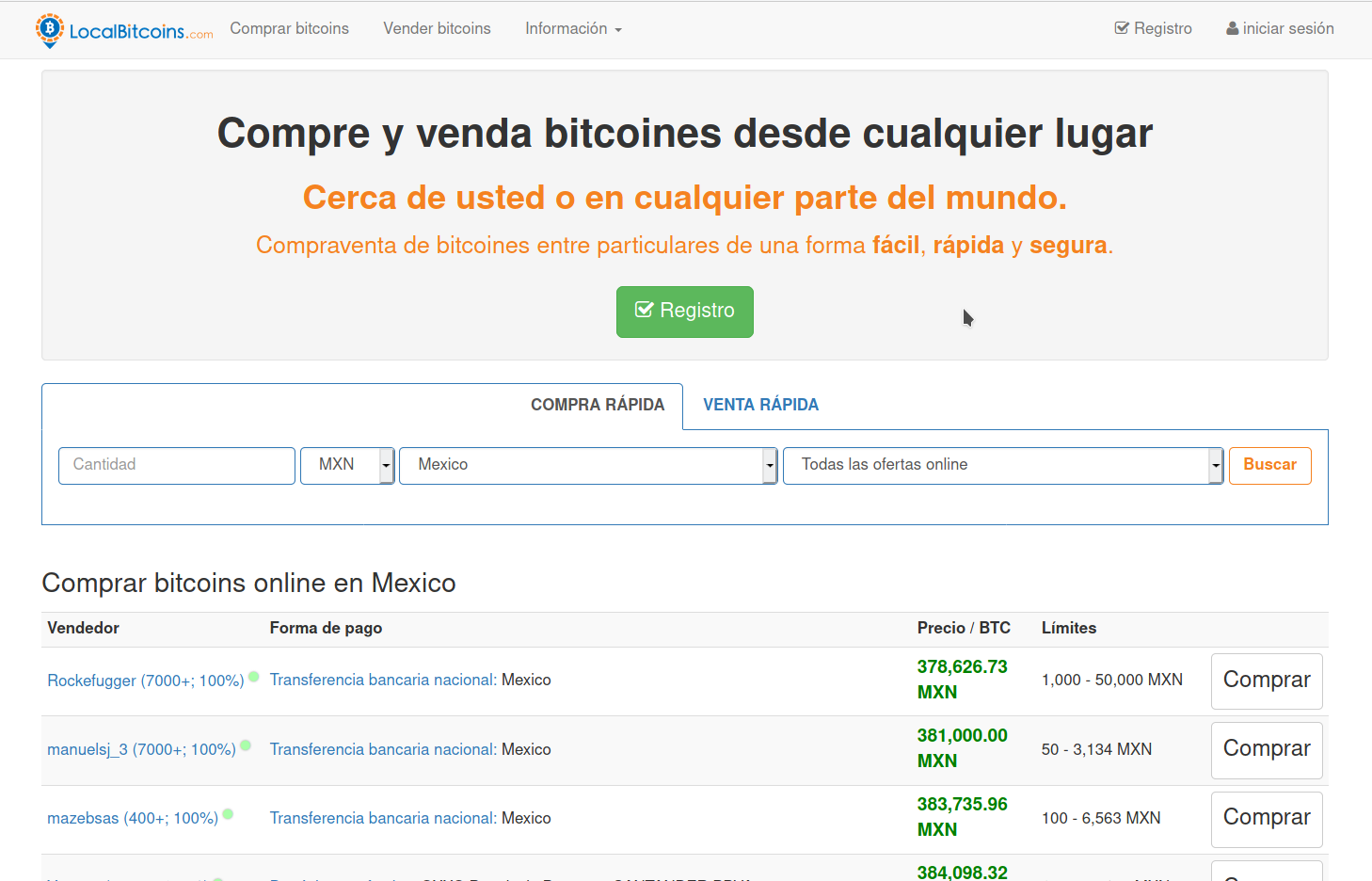
Task: Click the Precio / BTC column header
Action: (x=964, y=628)
